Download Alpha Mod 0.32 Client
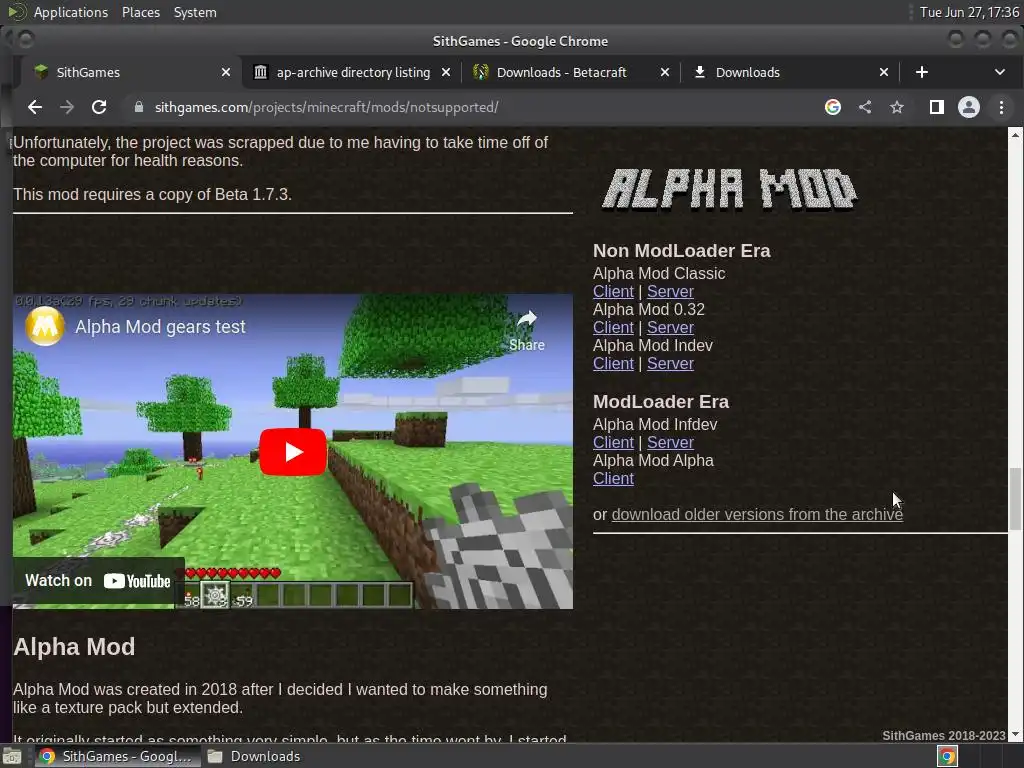Viewport: 1024px width, 768px height. 613,327
